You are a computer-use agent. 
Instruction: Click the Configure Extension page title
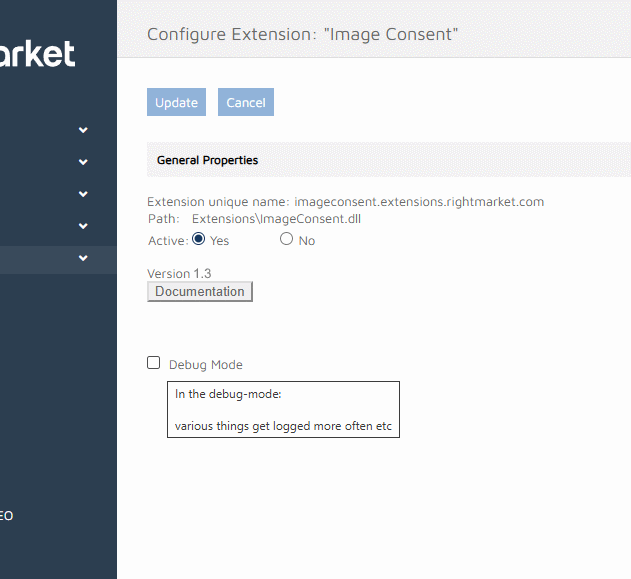tap(302, 34)
